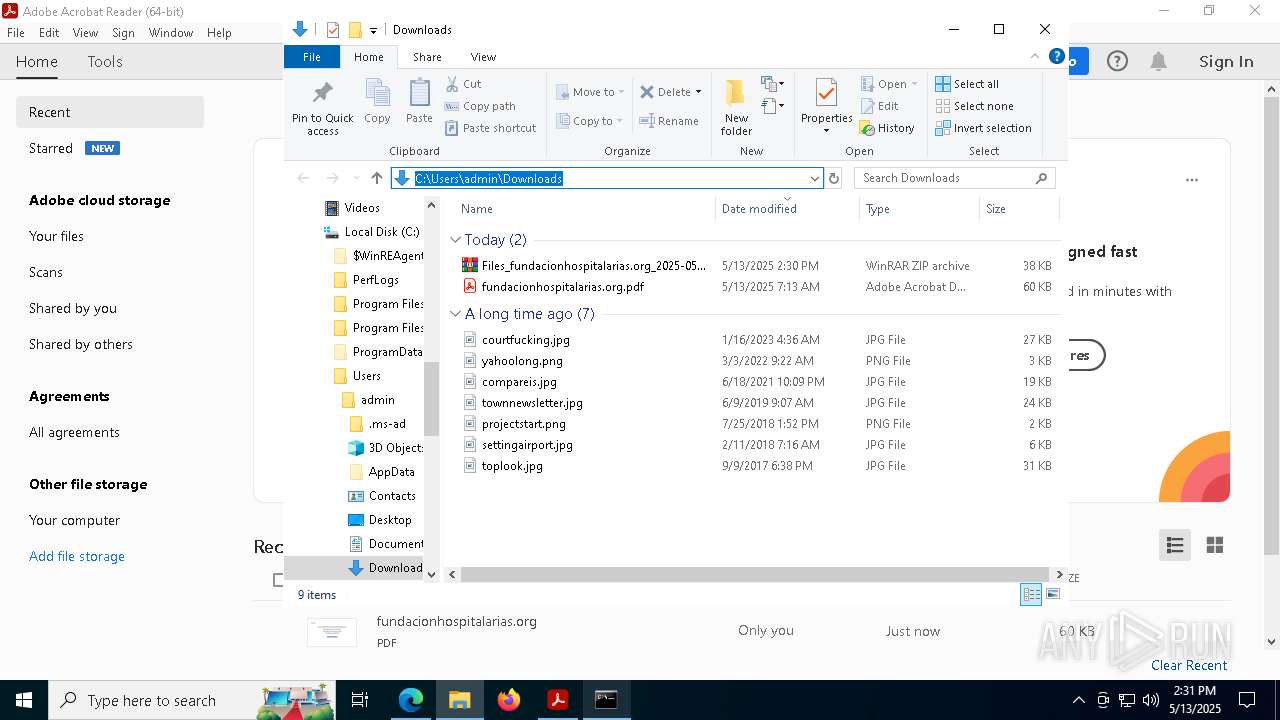Image resolution: width=1280 pixels, height=720 pixels.
Task: Click the Delete ribbon button
Action: click(671, 92)
